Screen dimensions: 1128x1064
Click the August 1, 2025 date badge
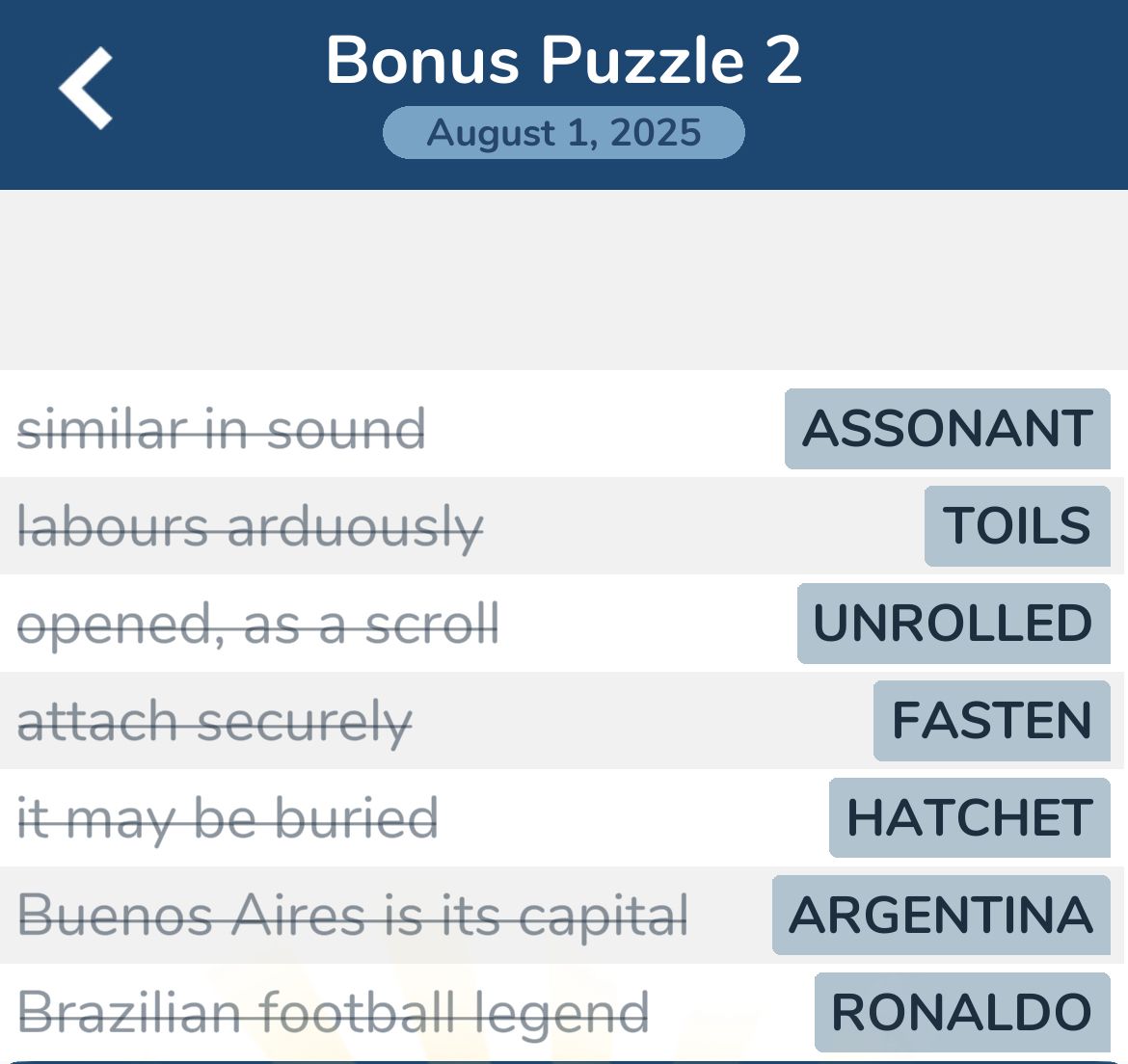pyautogui.click(x=564, y=133)
